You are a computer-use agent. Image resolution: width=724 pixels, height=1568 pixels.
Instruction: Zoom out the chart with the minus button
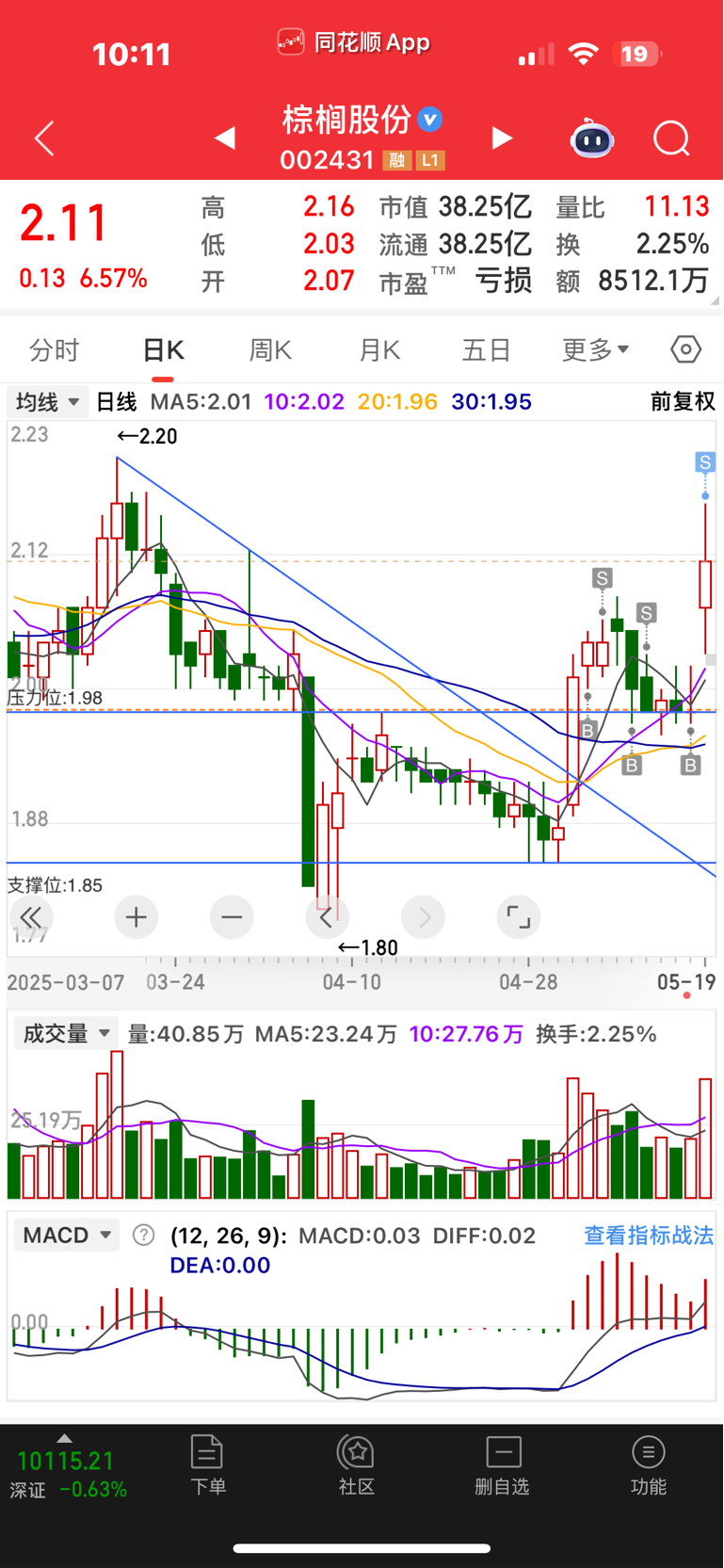(232, 917)
